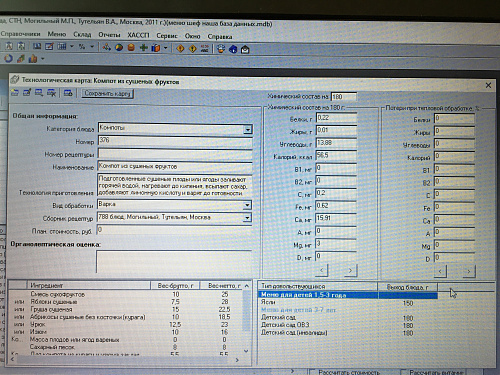Viewport: 500px width, 375px height.
Task: Click the 'Номер рецептуры' input field
Action: pos(175,154)
